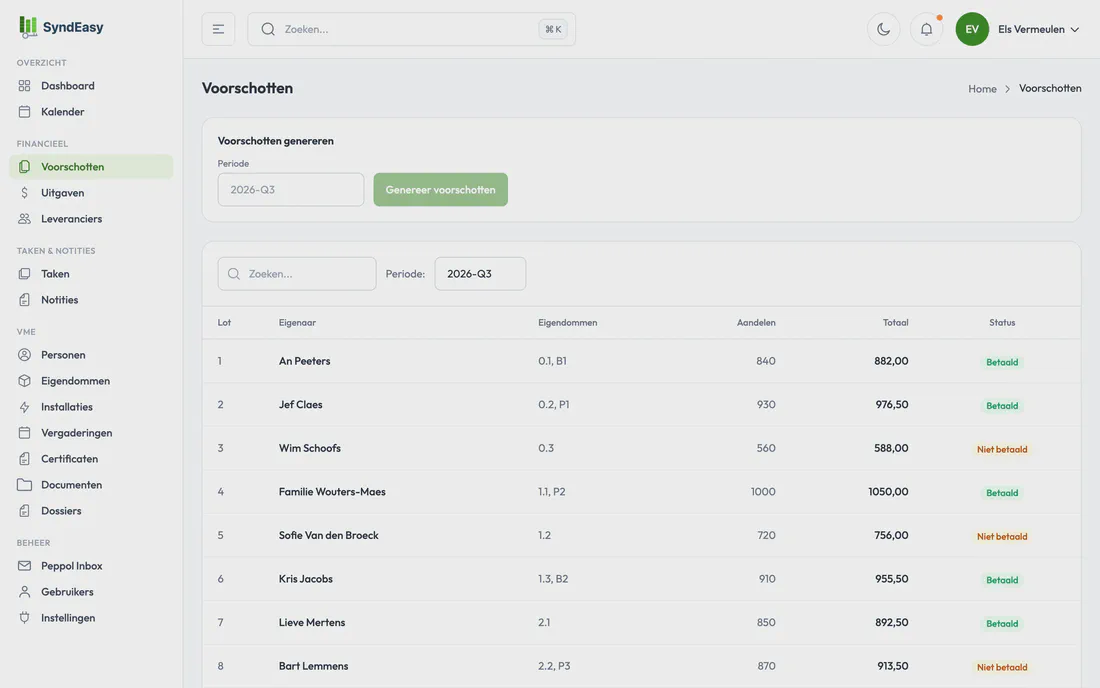
Task: Click the Leveranciers people icon
Action: click(25, 219)
